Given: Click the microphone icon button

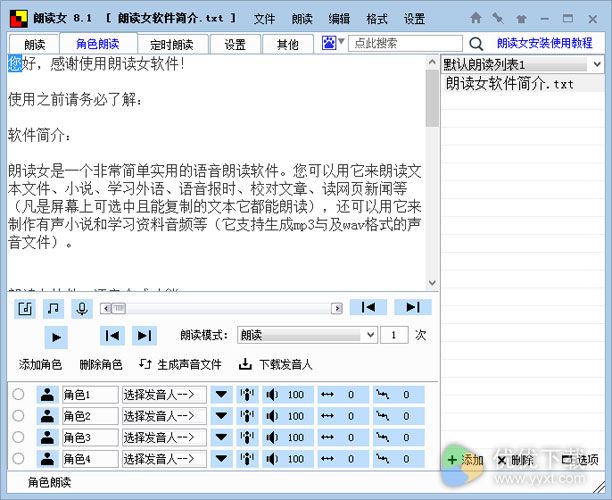Looking at the screenshot, I should [82, 309].
